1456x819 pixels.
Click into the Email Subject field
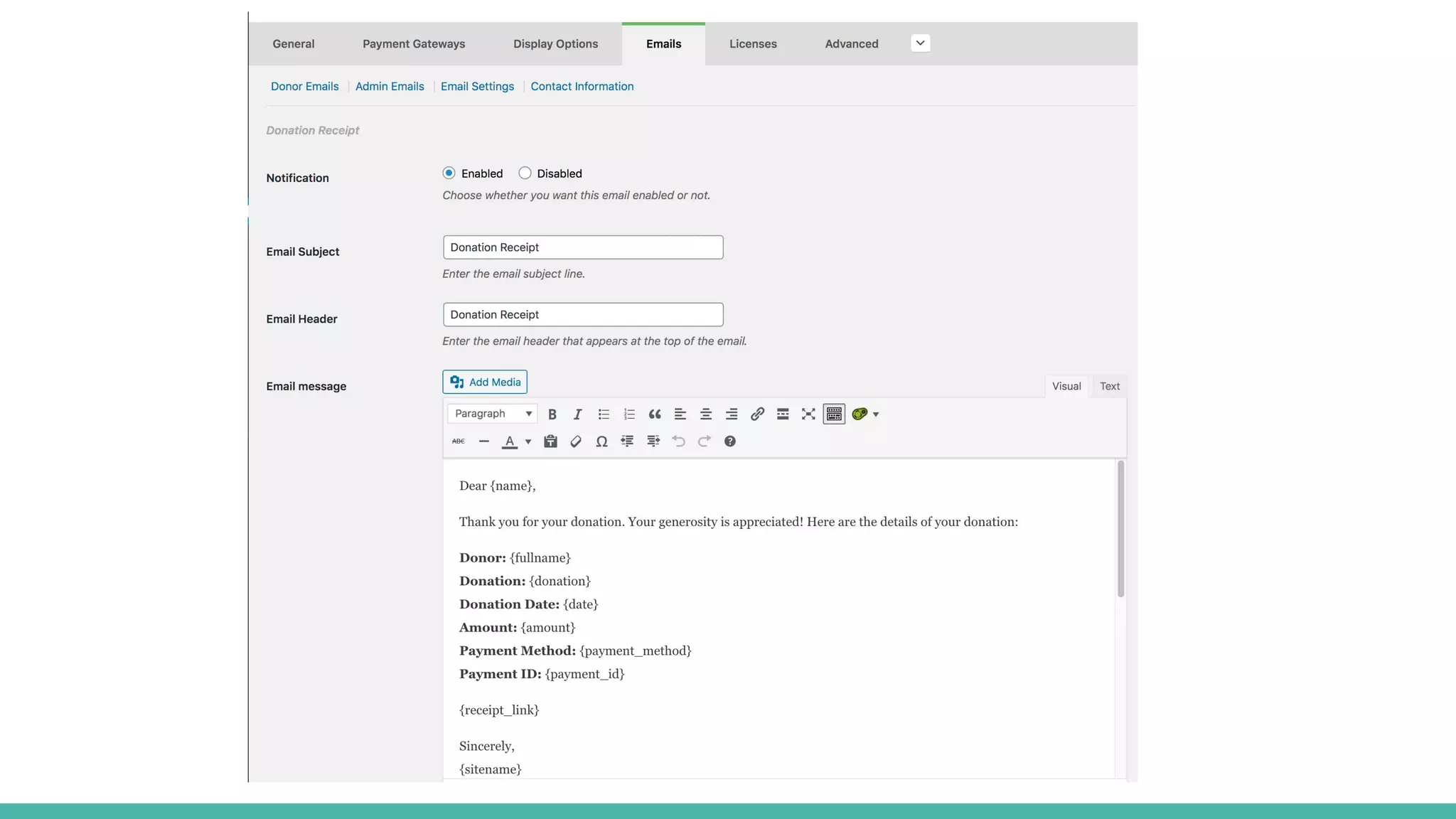pos(583,247)
